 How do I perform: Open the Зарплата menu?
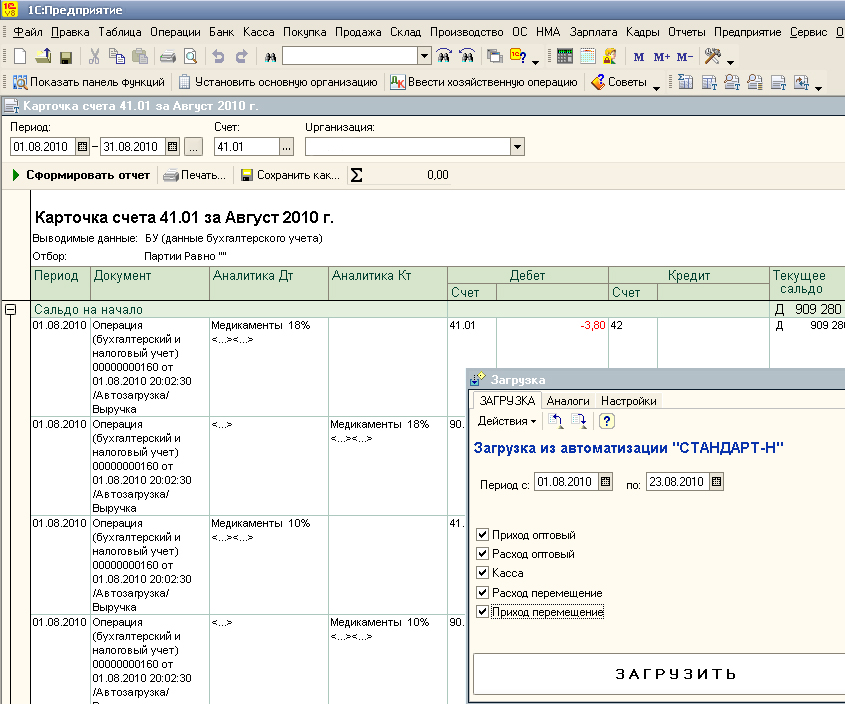[593, 32]
